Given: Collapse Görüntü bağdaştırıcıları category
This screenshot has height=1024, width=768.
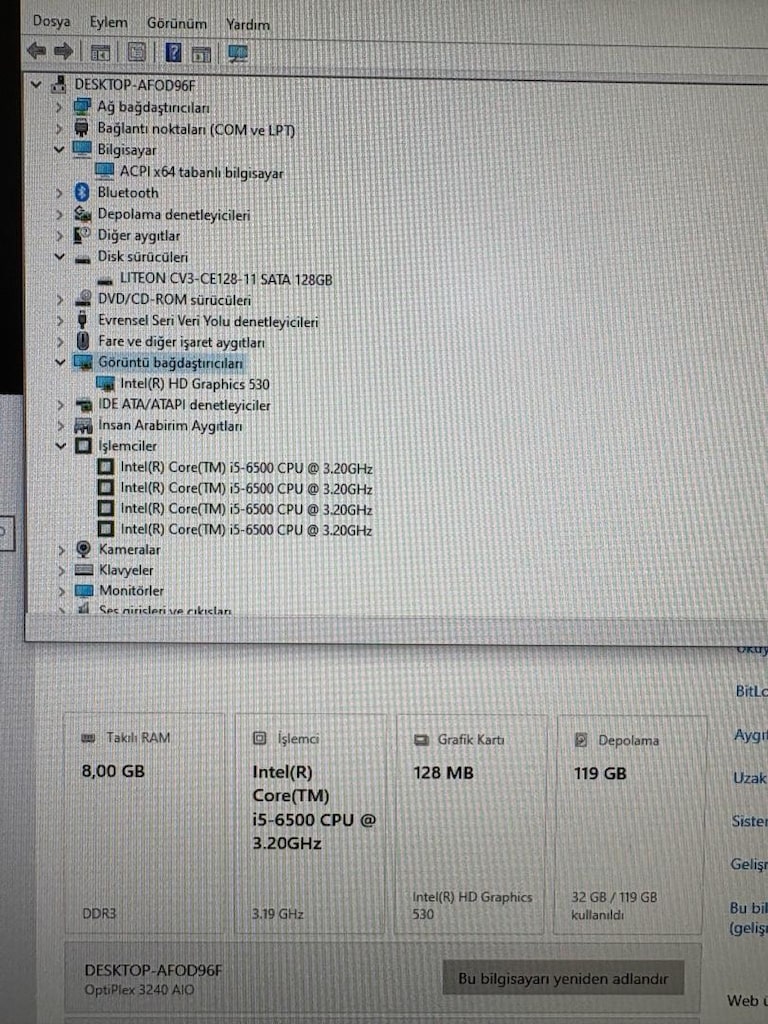Looking at the screenshot, I should coord(60,362).
